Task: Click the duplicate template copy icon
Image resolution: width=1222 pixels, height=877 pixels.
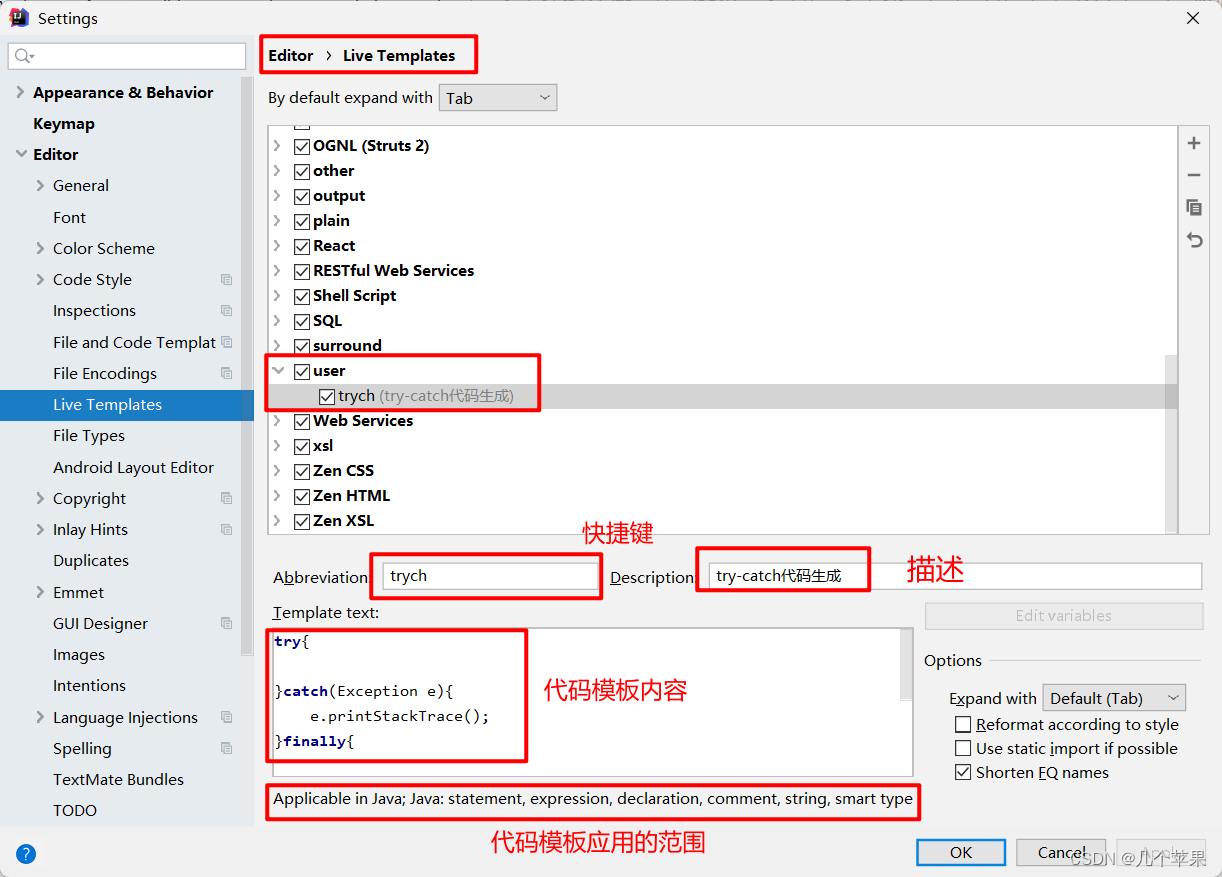Action: (x=1194, y=208)
